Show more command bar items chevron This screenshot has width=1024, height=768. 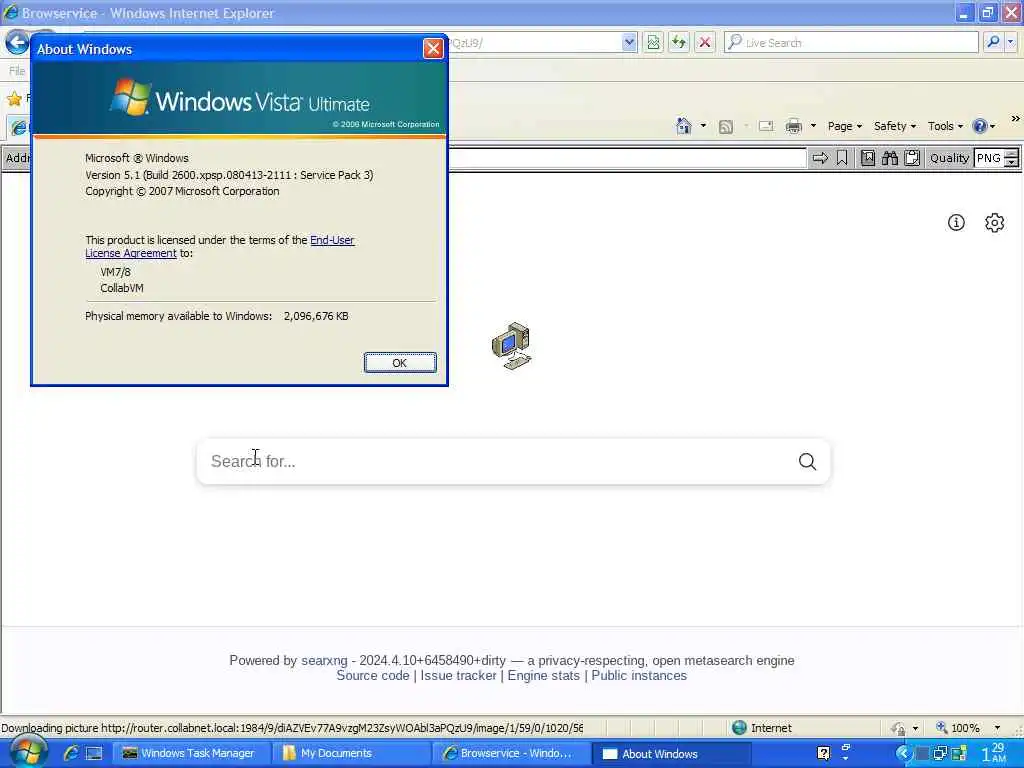[x=1015, y=119]
